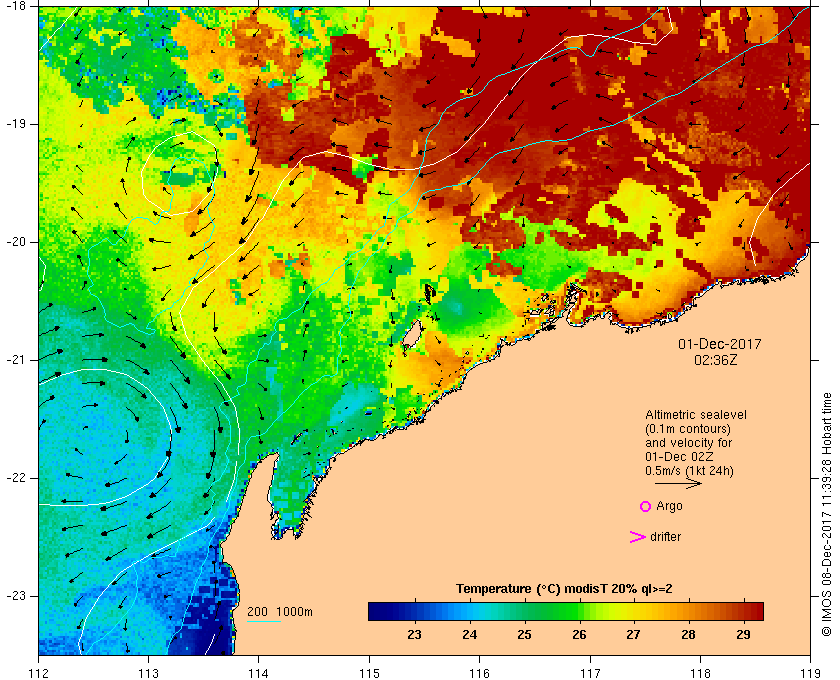Viewport: 840px width, 680px height.
Task: Click the color bar label 28
Action: click(688, 635)
